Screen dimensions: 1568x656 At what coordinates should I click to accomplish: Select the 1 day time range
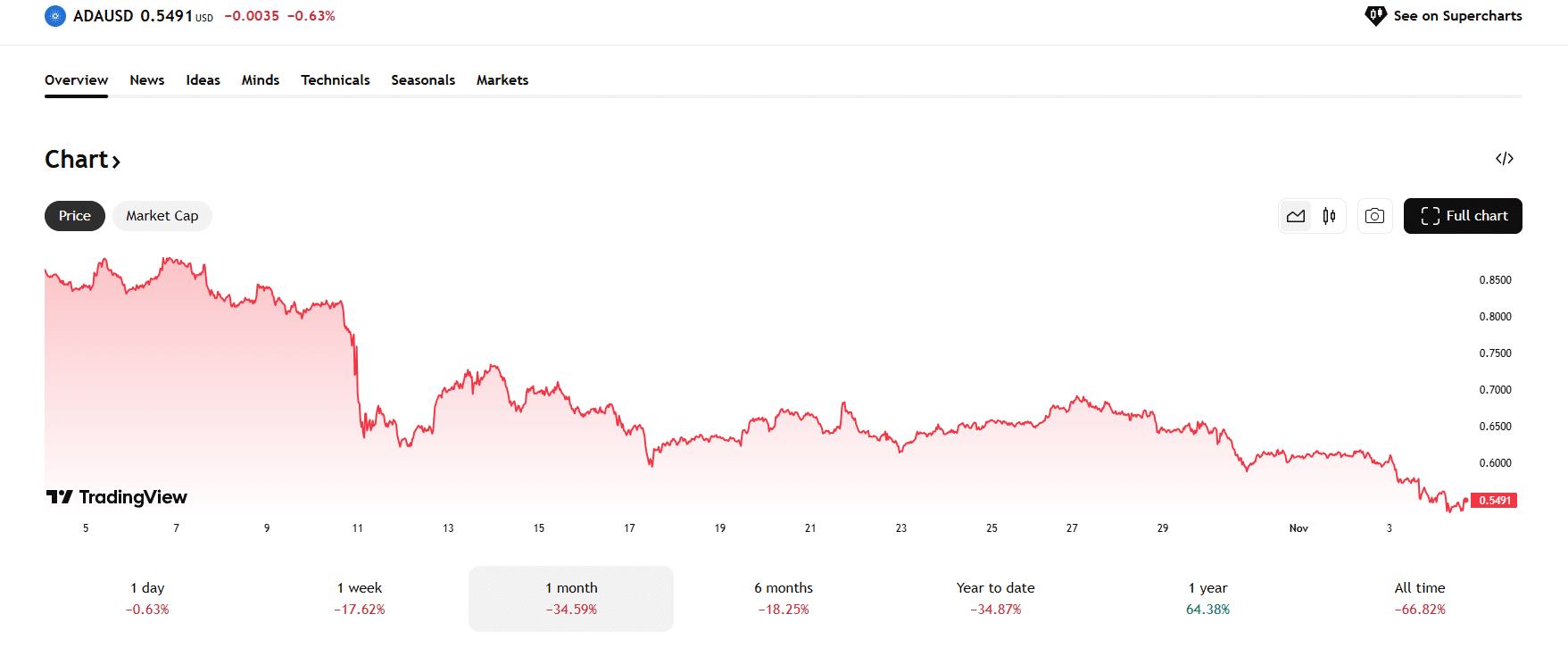[147, 598]
